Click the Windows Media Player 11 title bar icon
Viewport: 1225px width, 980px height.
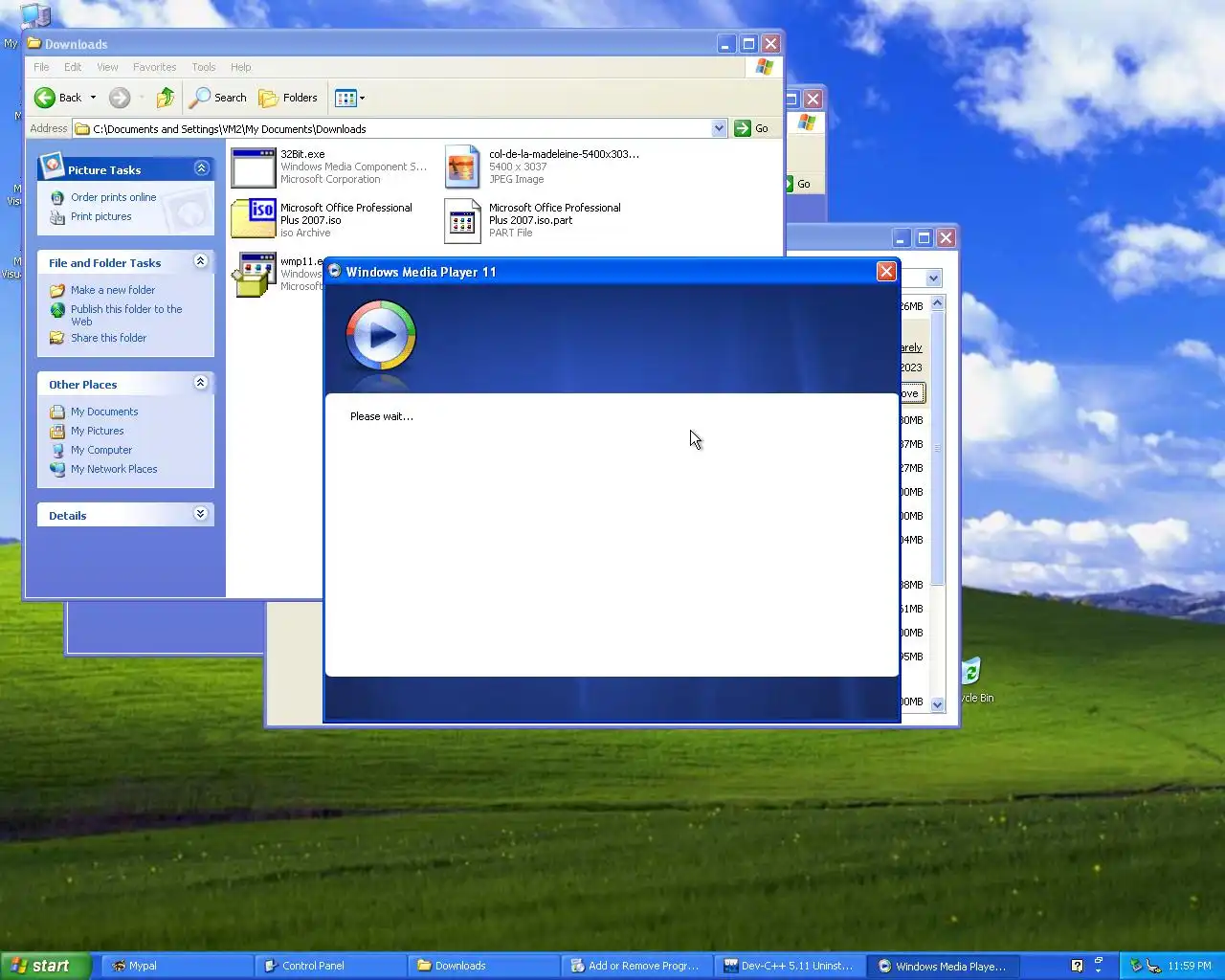(x=335, y=271)
